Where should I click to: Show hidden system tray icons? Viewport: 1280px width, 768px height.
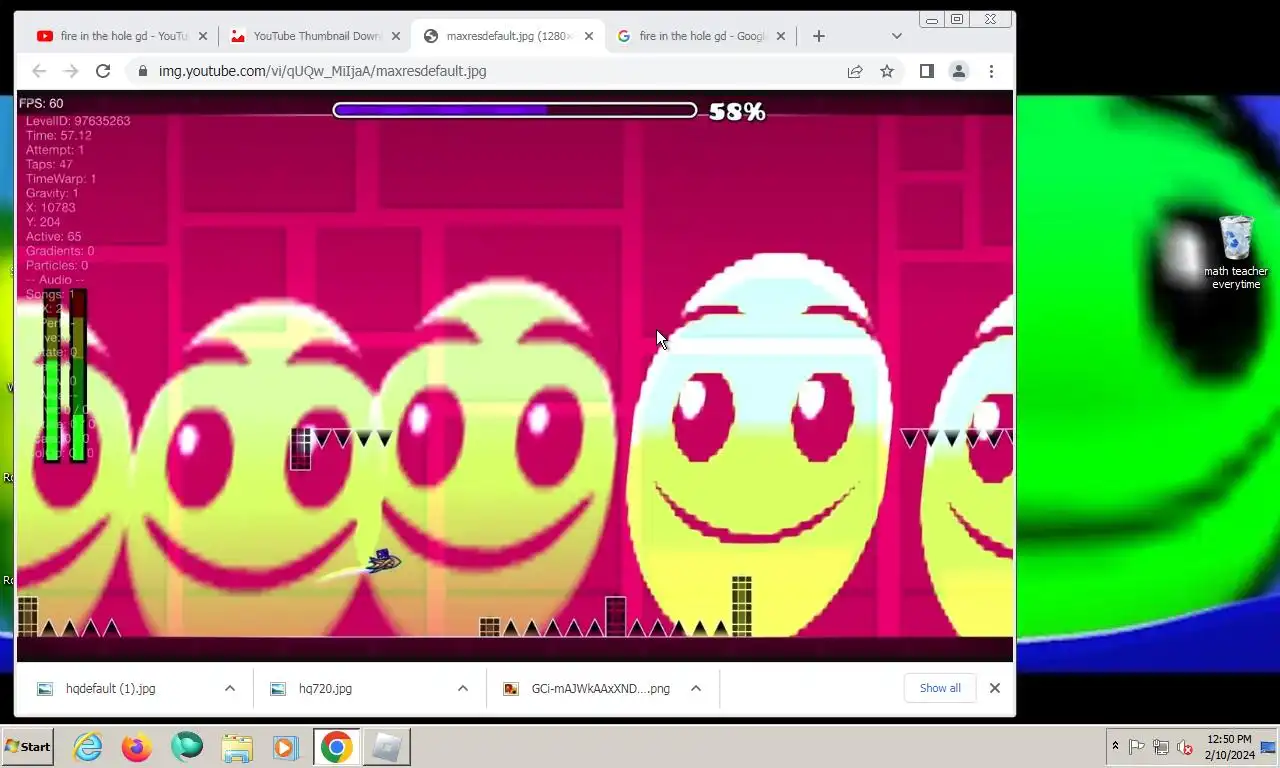click(x=1115, y=747)
